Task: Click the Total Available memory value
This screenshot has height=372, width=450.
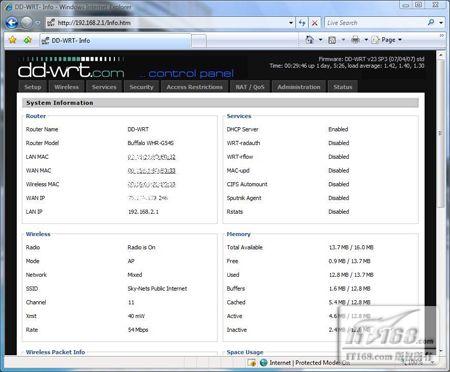Action: [x=351, y=247]
